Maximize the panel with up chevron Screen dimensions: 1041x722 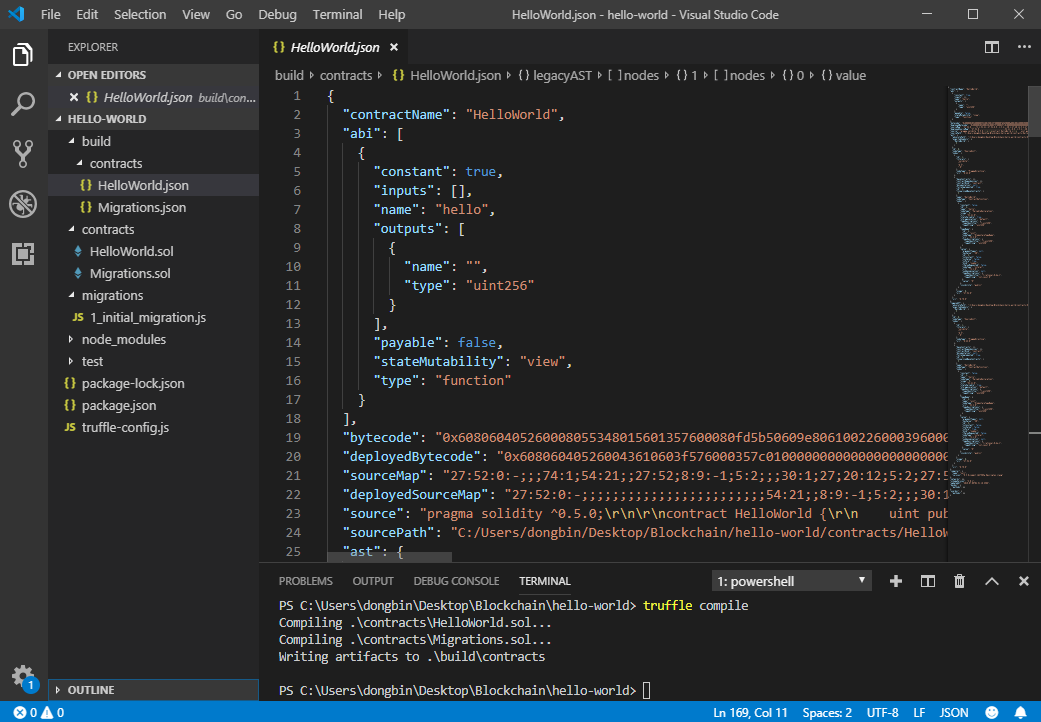coord(991,581)
